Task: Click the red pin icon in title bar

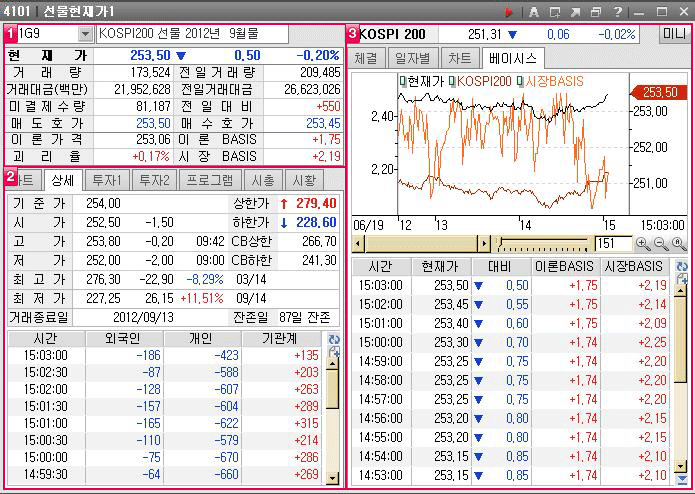Action: (508, 12)
